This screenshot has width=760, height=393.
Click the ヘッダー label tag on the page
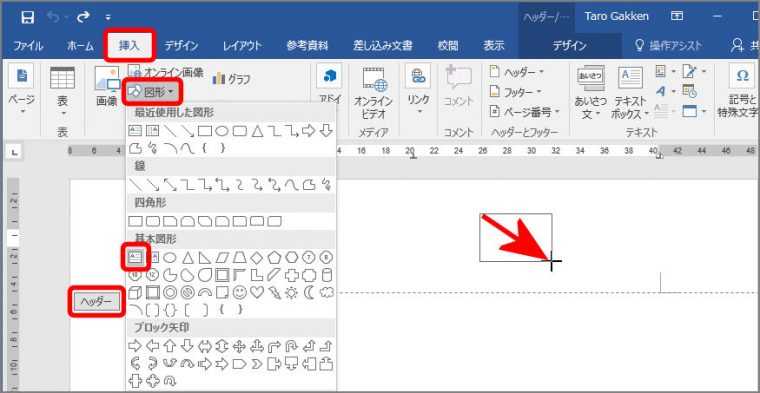tap(96, 301)
